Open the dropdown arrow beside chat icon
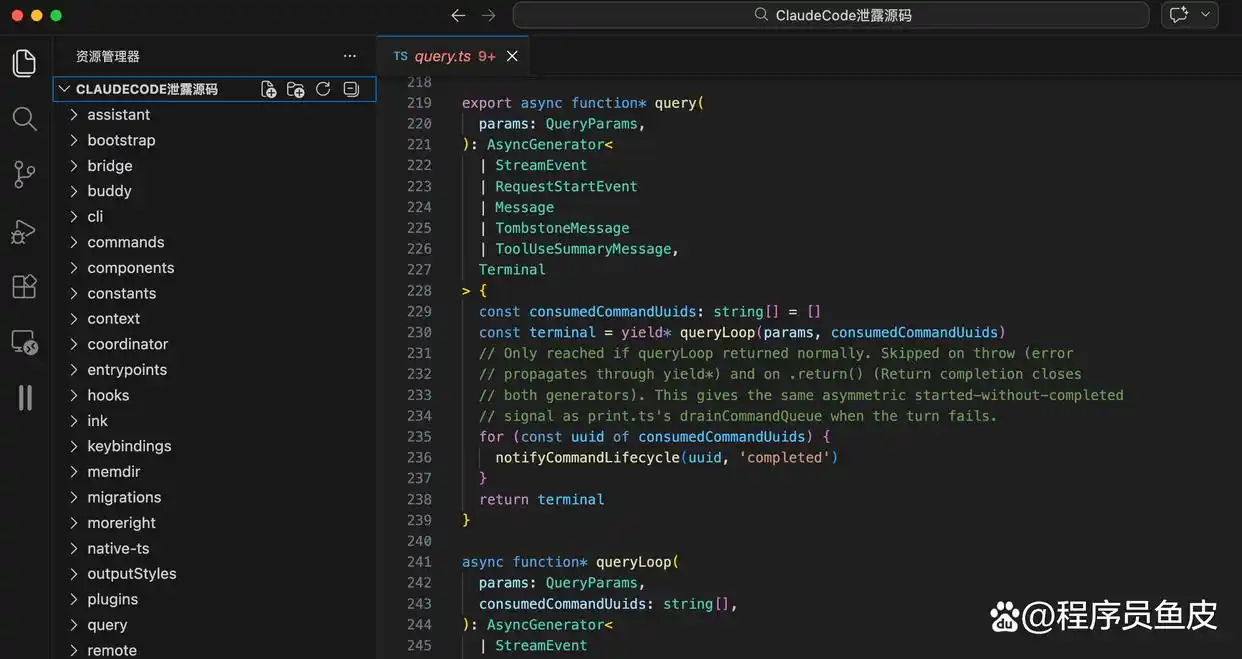The image size is (1242, 659). tap(1205, 15)
